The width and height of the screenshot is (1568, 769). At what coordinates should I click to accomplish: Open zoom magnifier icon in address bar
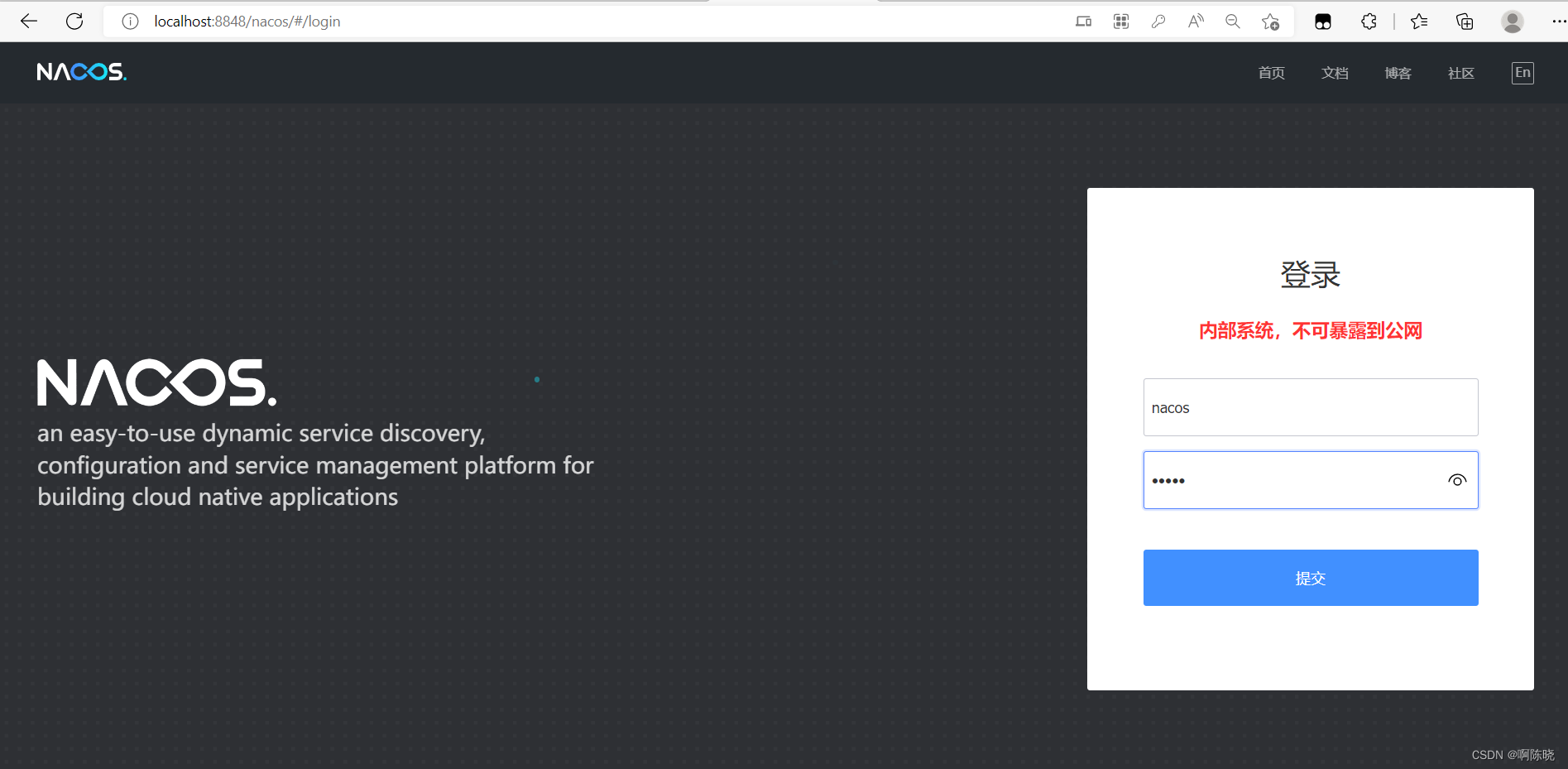click(x=1233, y=22)
